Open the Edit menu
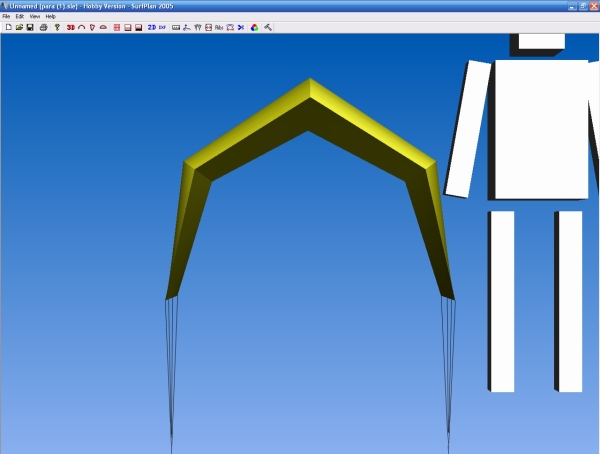Image resolution: width=600 pixels, height=454 pixels. pos(20,16)
